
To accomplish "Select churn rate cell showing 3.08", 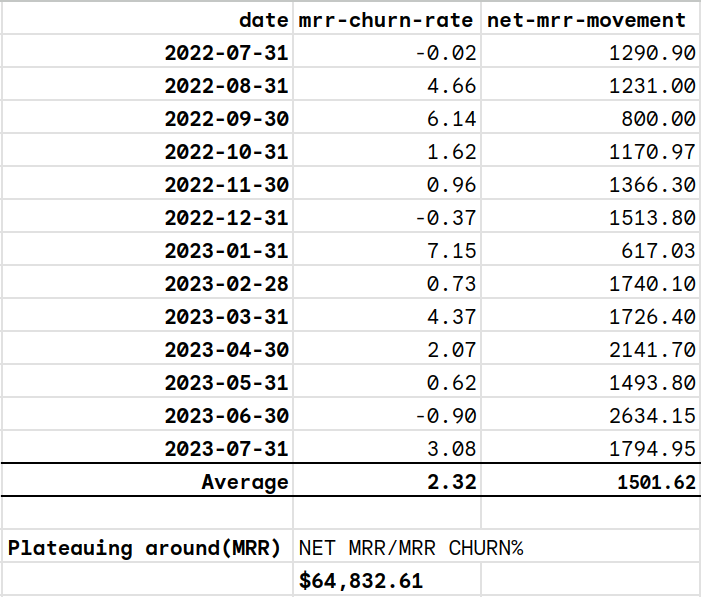I will (387, 448).
